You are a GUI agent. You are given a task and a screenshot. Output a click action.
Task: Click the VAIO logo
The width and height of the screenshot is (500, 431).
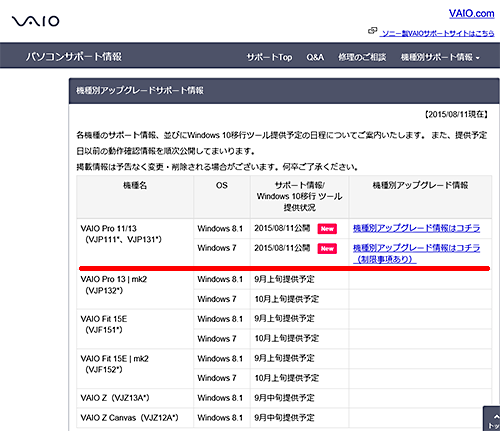(x=36, y=21)
